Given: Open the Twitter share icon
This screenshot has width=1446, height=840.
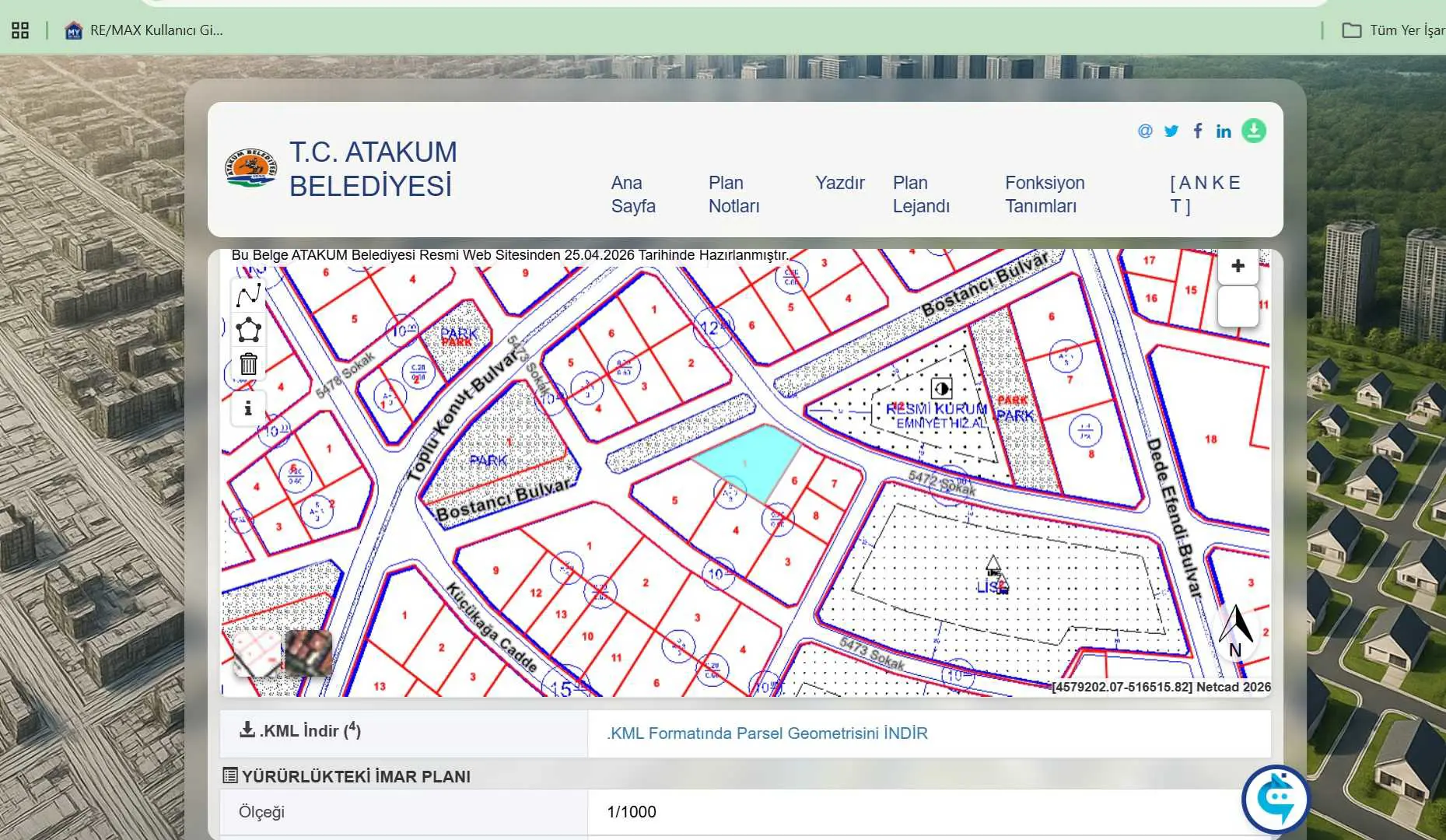Looking at the screenshot, I should coord(1171,131).
